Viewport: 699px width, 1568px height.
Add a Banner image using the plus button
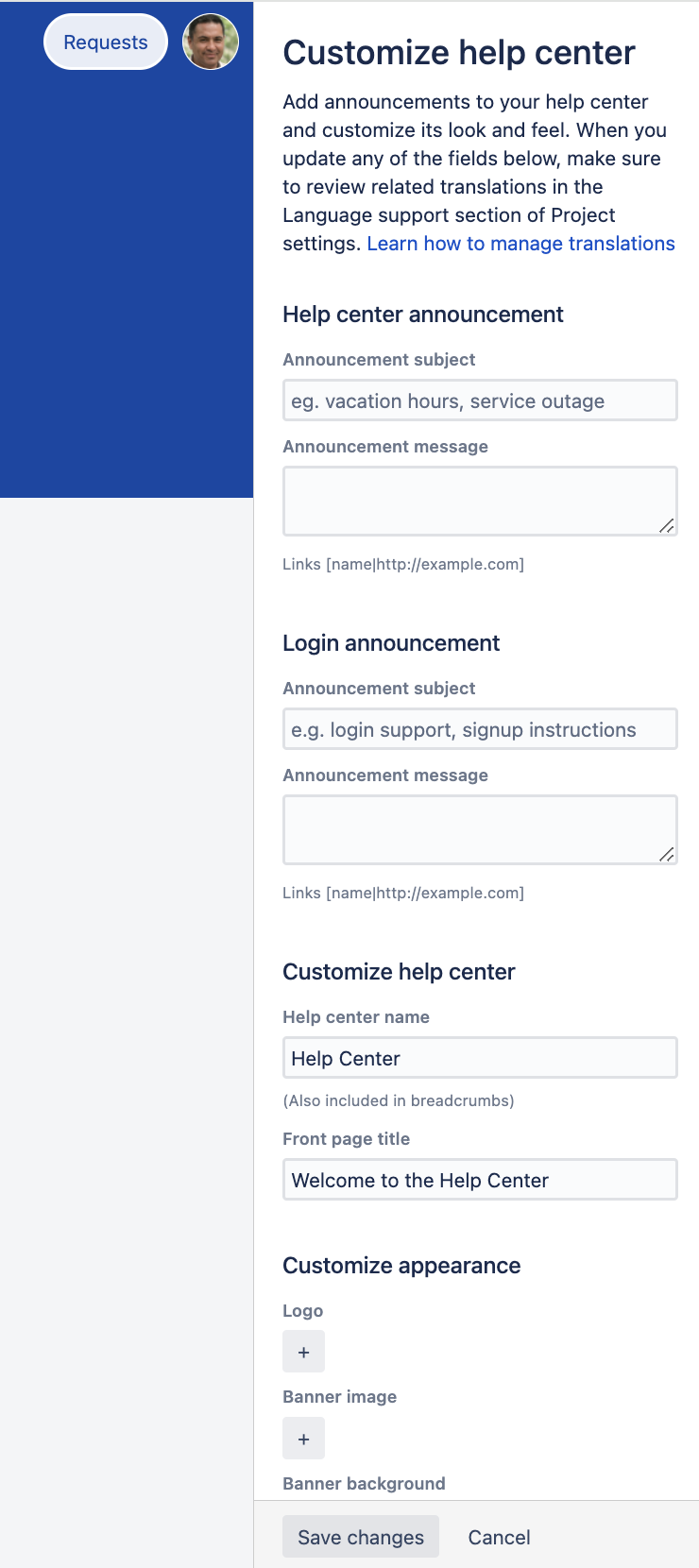click(304, 1439)
